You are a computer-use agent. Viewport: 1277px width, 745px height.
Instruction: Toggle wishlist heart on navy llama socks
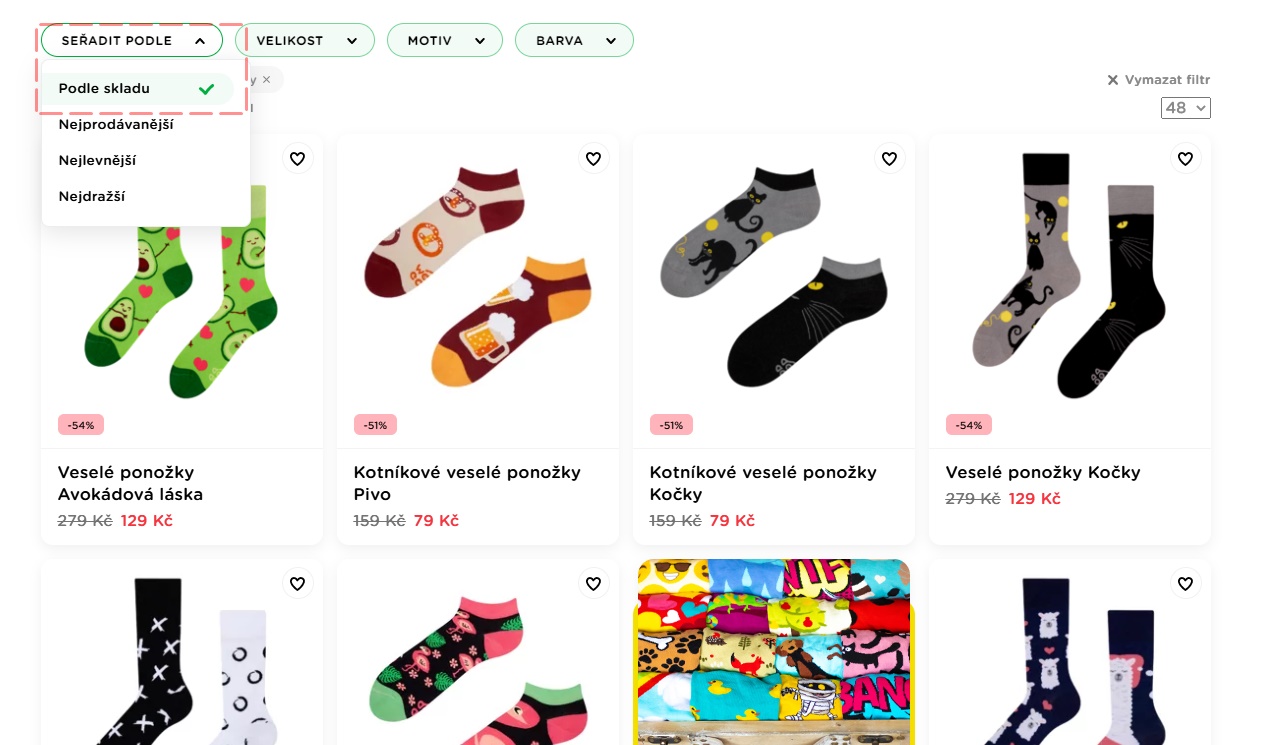pyautogui.click(x=1185, y=583)
